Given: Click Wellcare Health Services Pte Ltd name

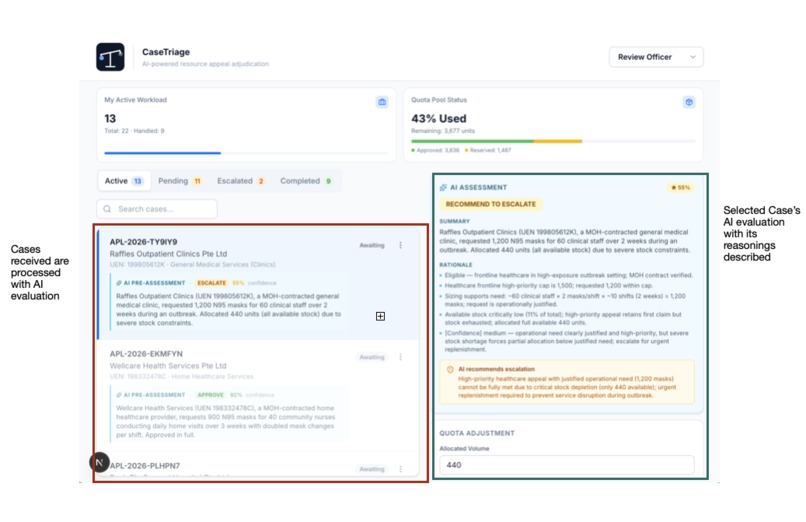Looking at the screenshot, I should pyautogui.click(x=168, y=366).
